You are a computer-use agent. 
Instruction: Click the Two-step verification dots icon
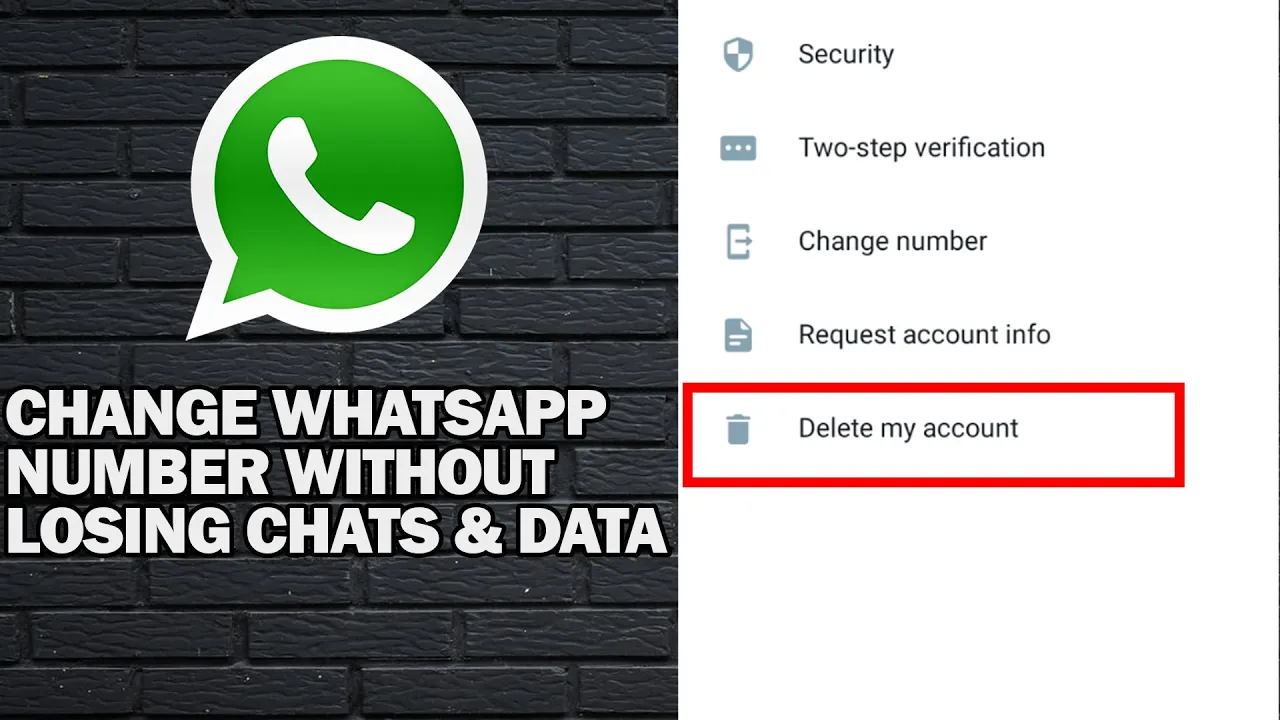coord(738,148)
